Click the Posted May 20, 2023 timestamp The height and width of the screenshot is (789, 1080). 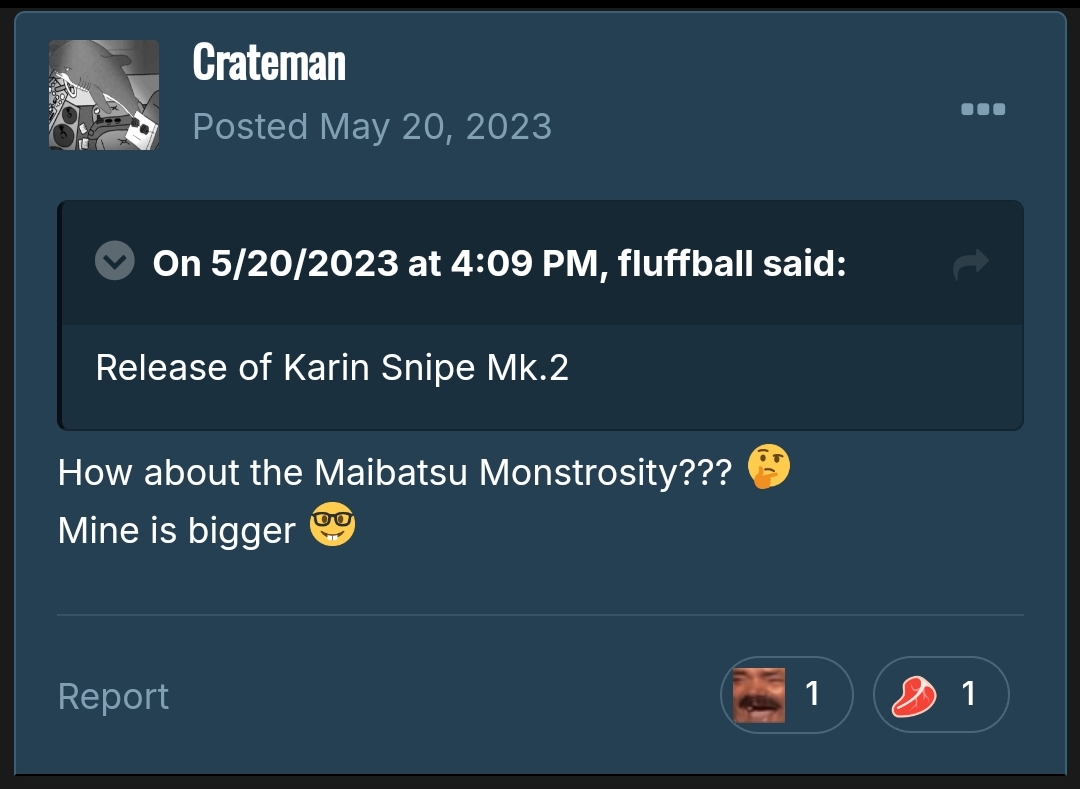(x=372, y=127)
